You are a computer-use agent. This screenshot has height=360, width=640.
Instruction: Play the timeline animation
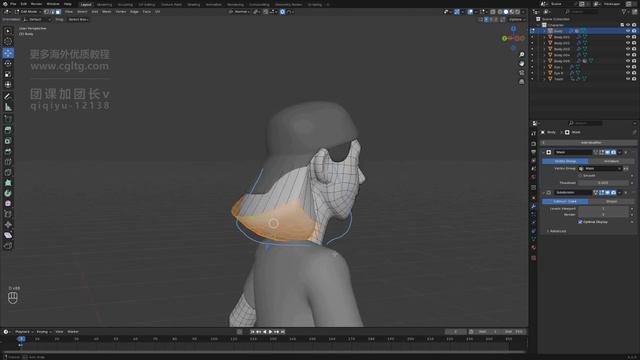point(271,332)
